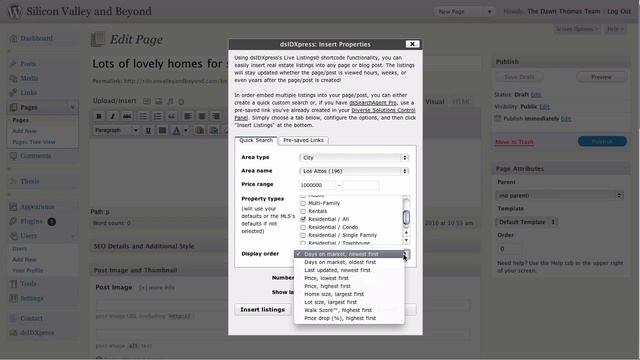Click Move to Trash link
Image resolution: width=640 pixels, height=360 pixels.
click(515, 142)
